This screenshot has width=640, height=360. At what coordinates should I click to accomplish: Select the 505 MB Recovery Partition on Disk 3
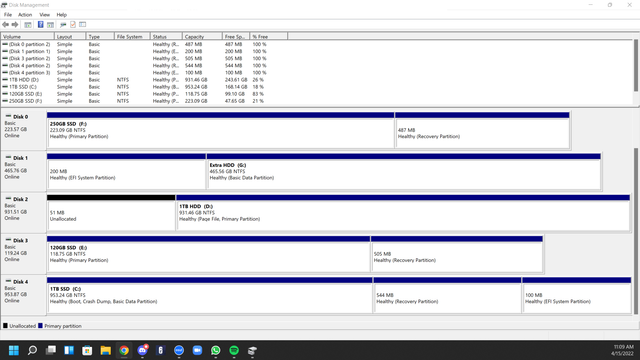pos(457,254)
